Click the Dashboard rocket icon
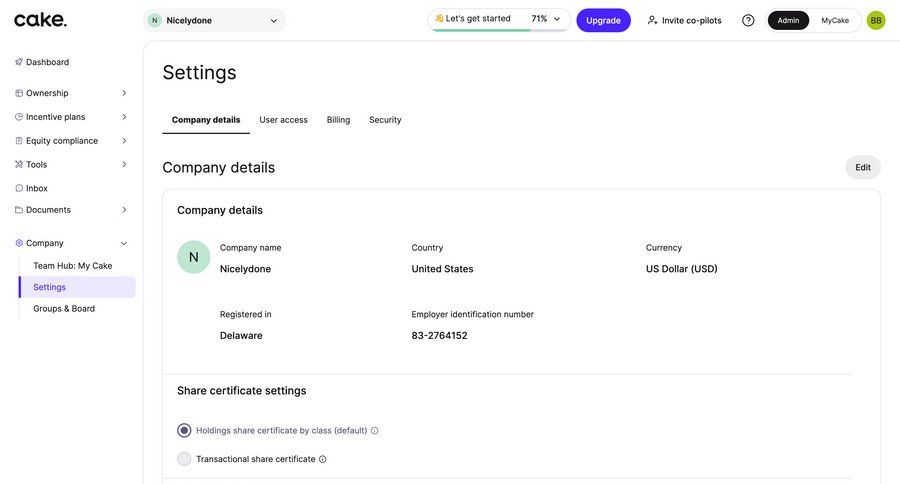This screenshot has height=484, width=900. coord(19,62)
